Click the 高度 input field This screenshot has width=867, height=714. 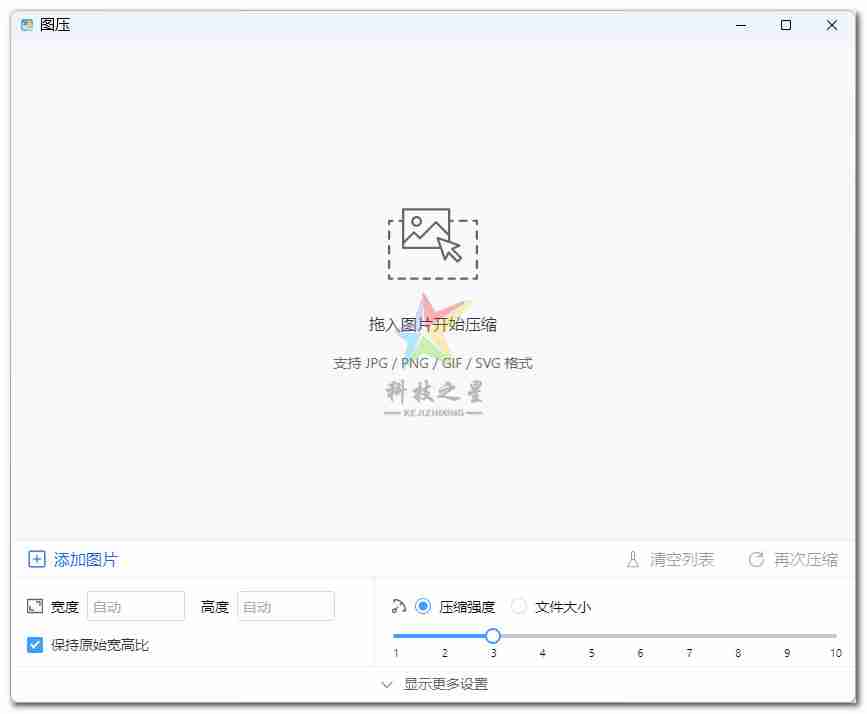[x=286, y=607]
